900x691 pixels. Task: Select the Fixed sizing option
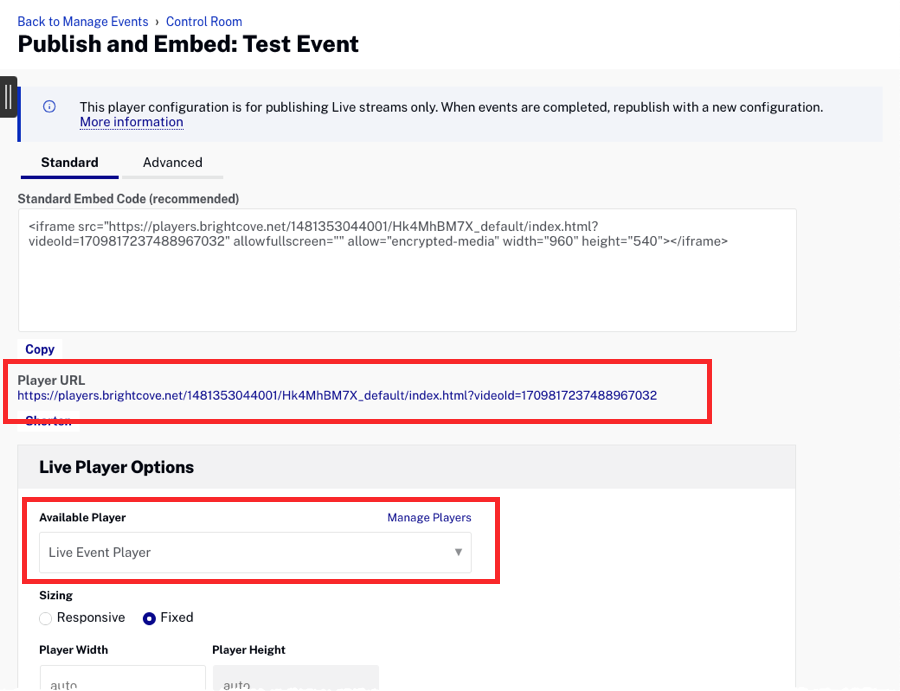pyautogui.click(x=149, y=618)
